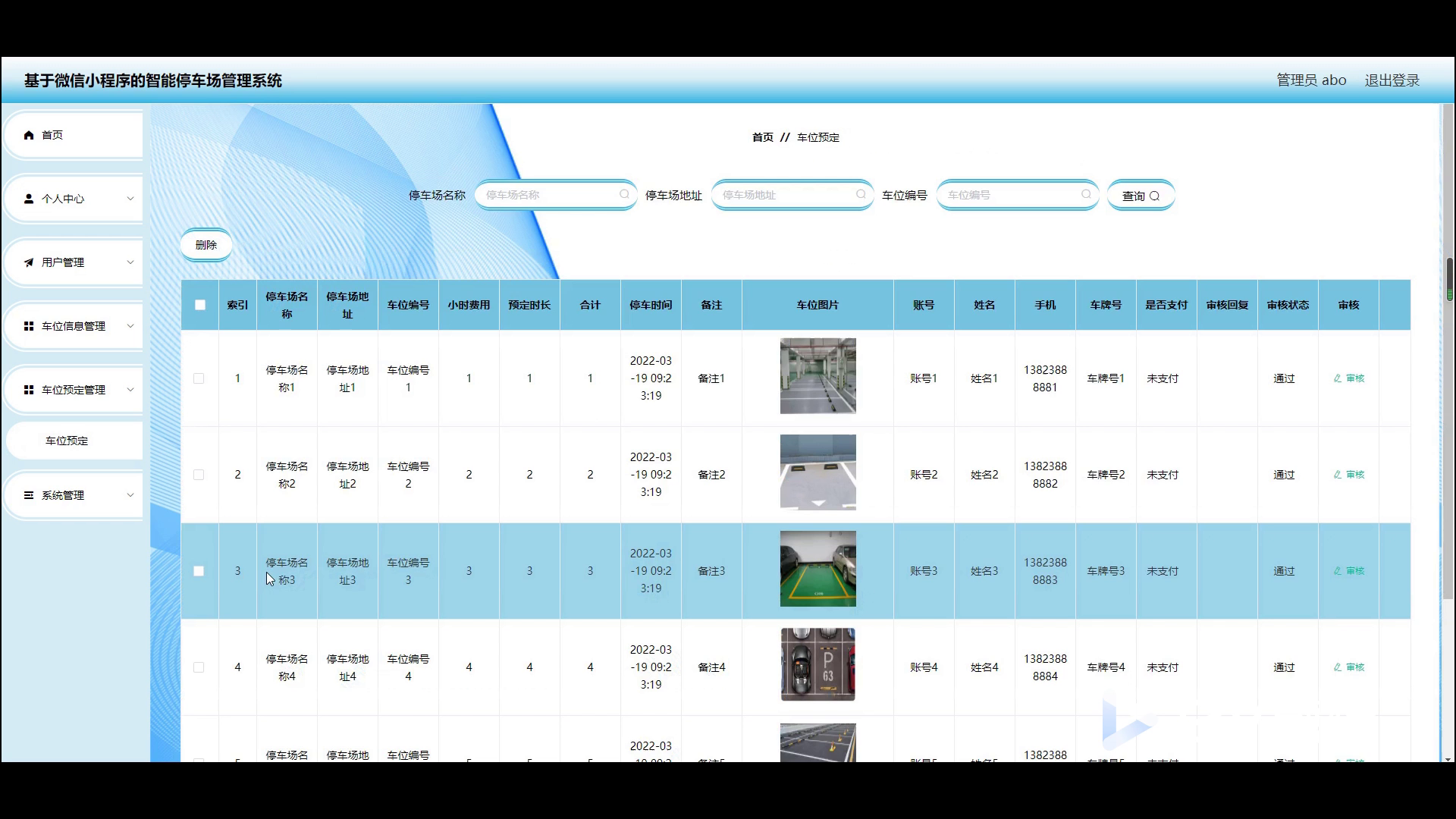Click the list icon beside 系统管理
Screen dimensions: 1456x819
29,495
